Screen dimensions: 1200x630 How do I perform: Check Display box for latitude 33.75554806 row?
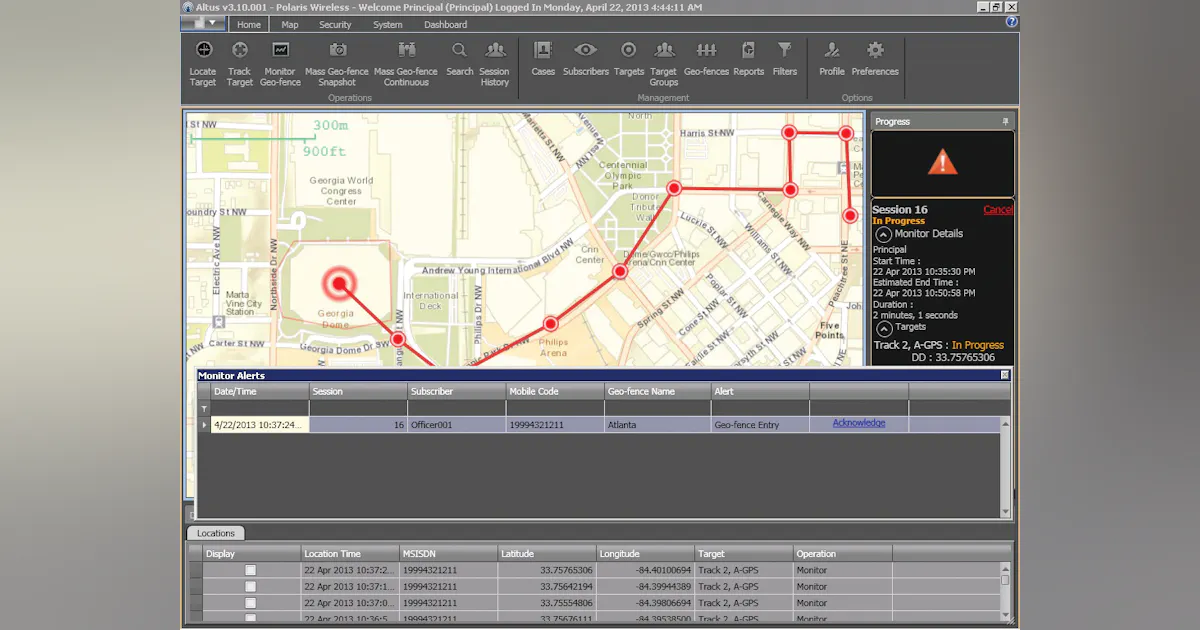pyautogui.click(x=251, y=603)
